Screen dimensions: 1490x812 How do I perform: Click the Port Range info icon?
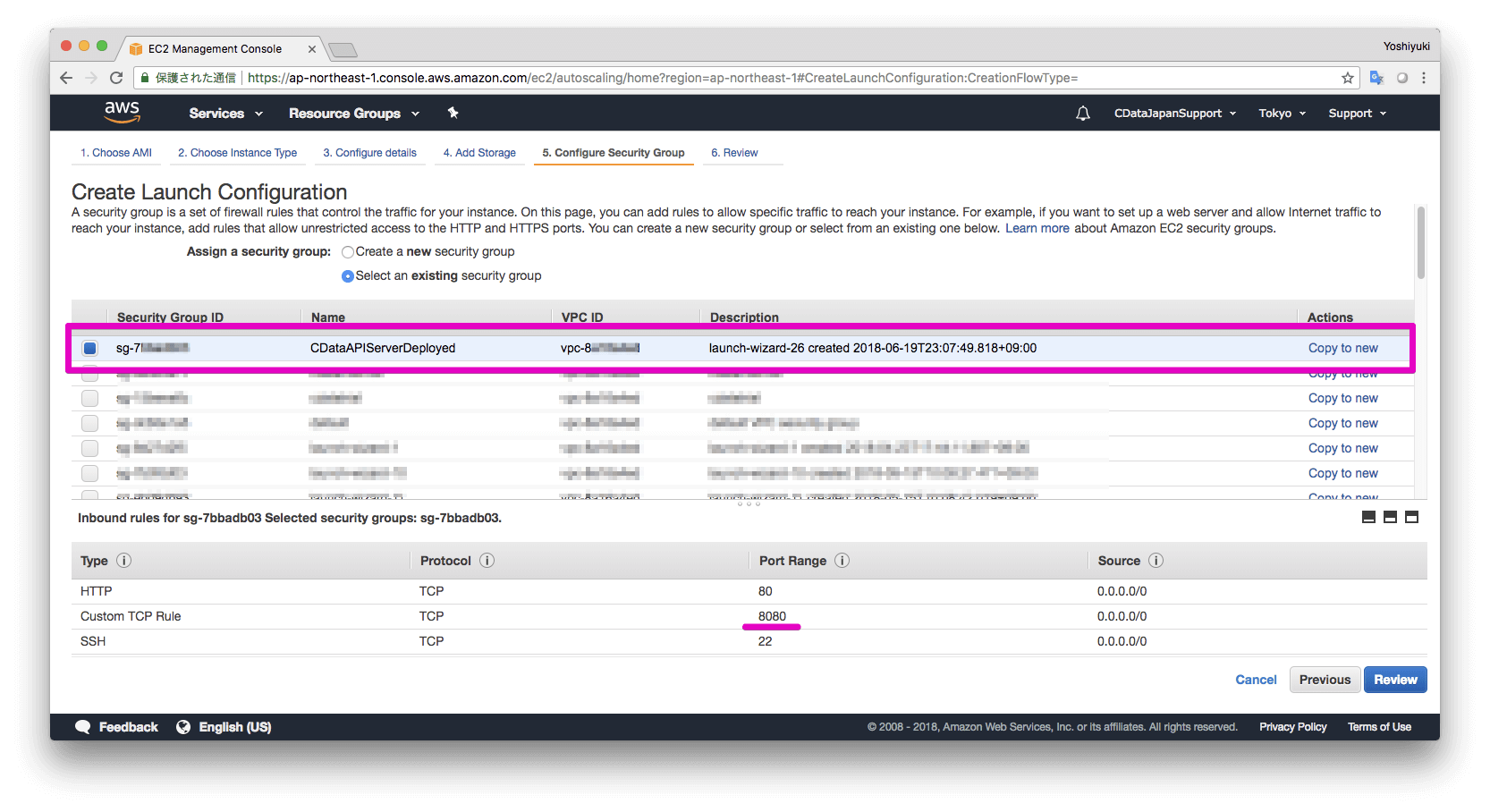842,561
